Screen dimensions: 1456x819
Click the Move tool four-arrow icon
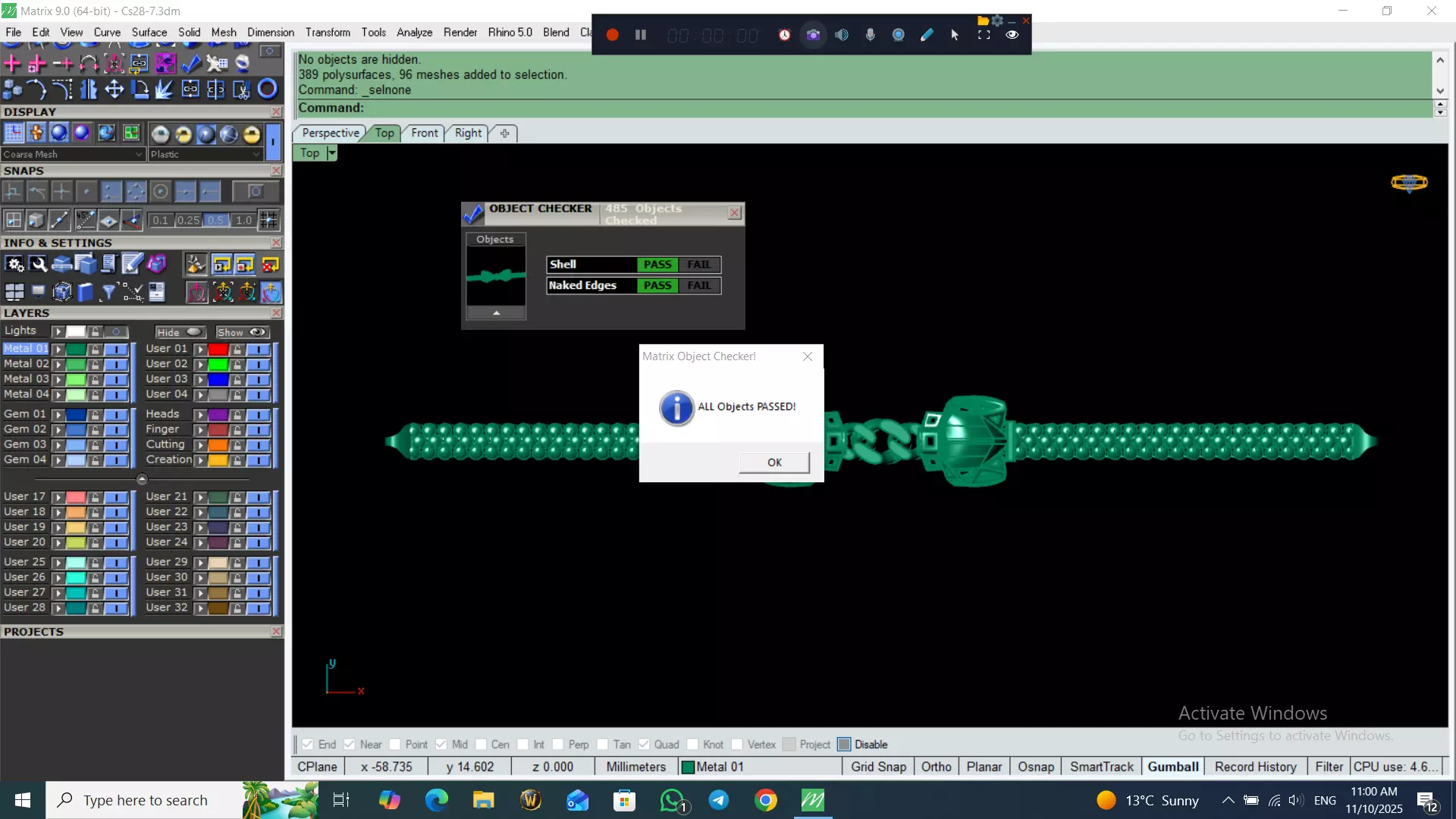115,89
